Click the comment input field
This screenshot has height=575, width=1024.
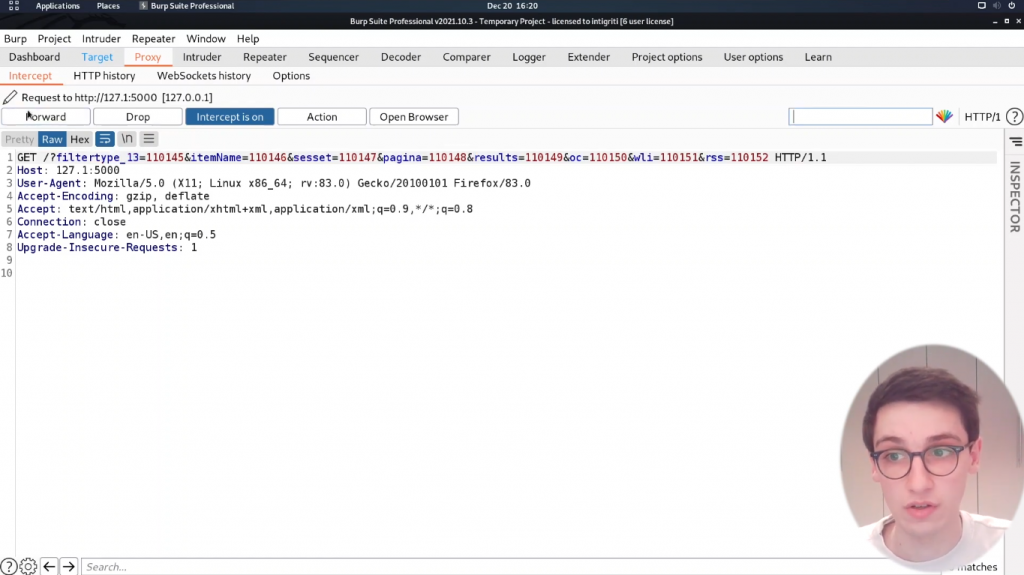pyautogui.click(x=860, y=117)
